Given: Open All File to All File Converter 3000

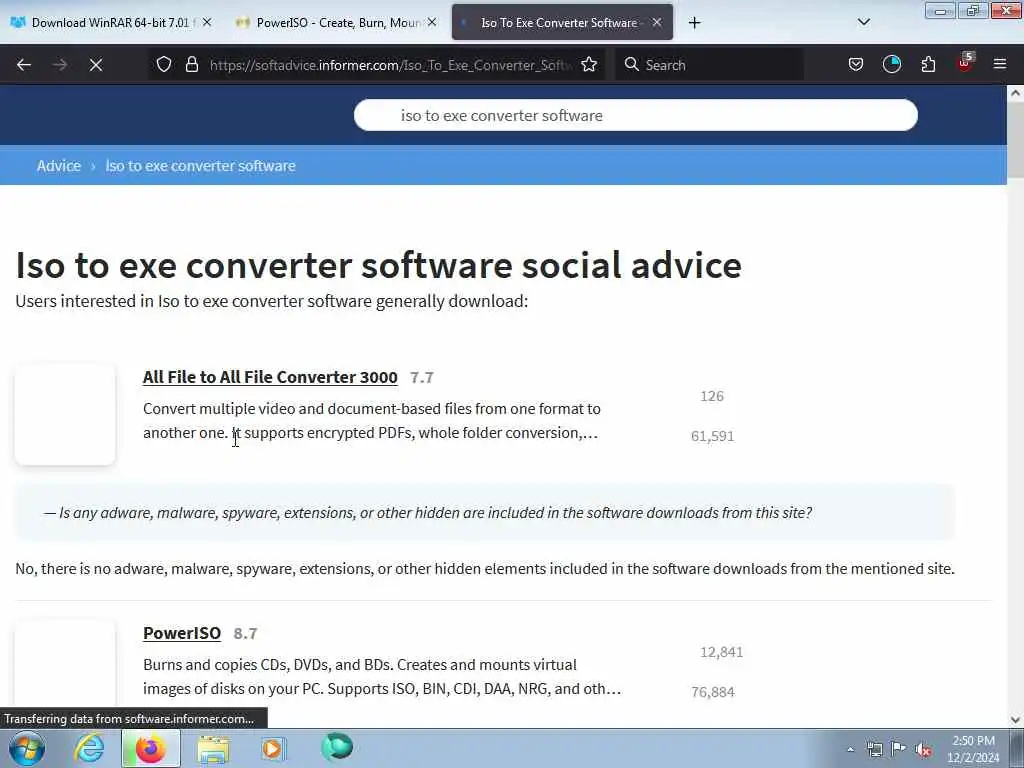Looking at the screenshot, I should coord(270,377).
